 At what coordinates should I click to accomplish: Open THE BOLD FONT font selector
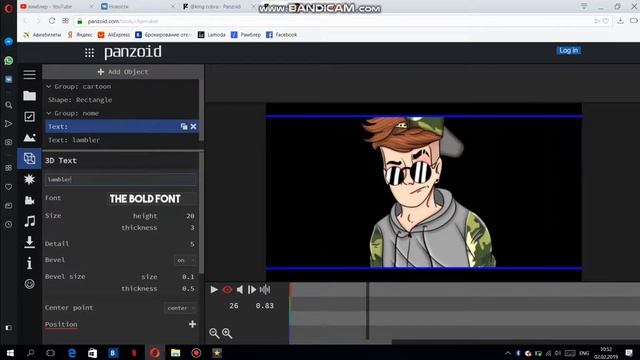pos(151,199)
